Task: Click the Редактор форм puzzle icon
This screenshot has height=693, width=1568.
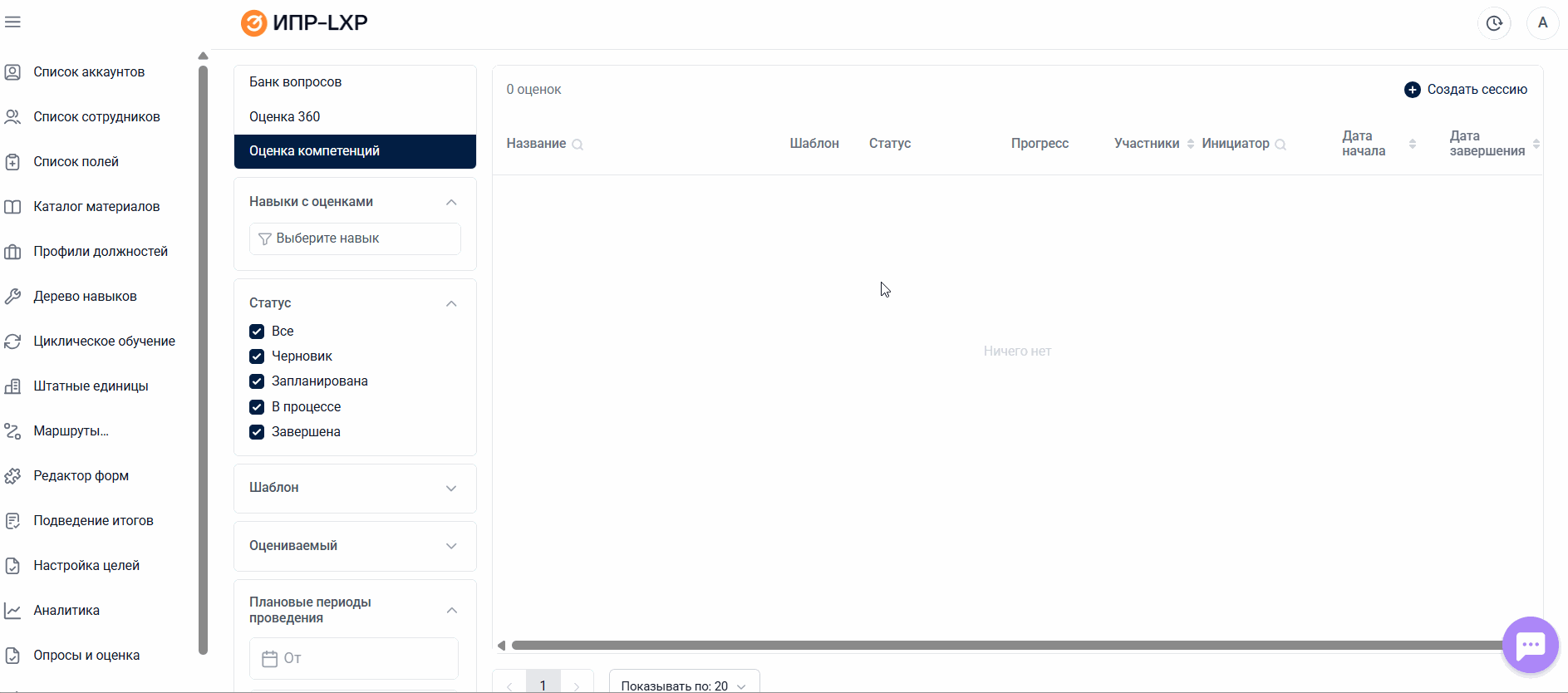Action: coord(12,476)
